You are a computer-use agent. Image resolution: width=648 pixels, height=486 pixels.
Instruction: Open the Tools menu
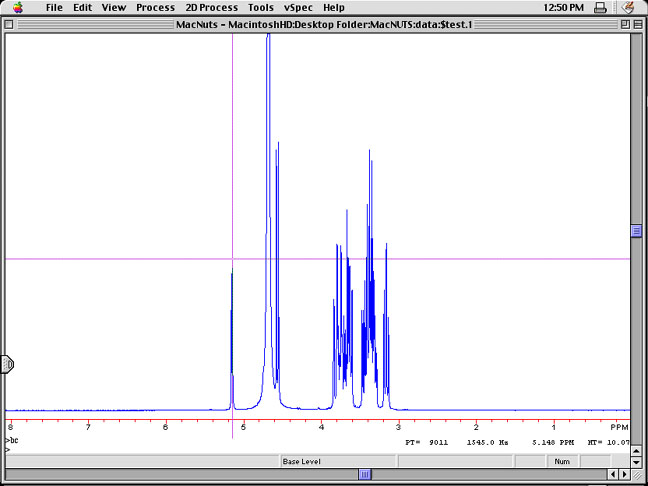[x=261, y=7]
